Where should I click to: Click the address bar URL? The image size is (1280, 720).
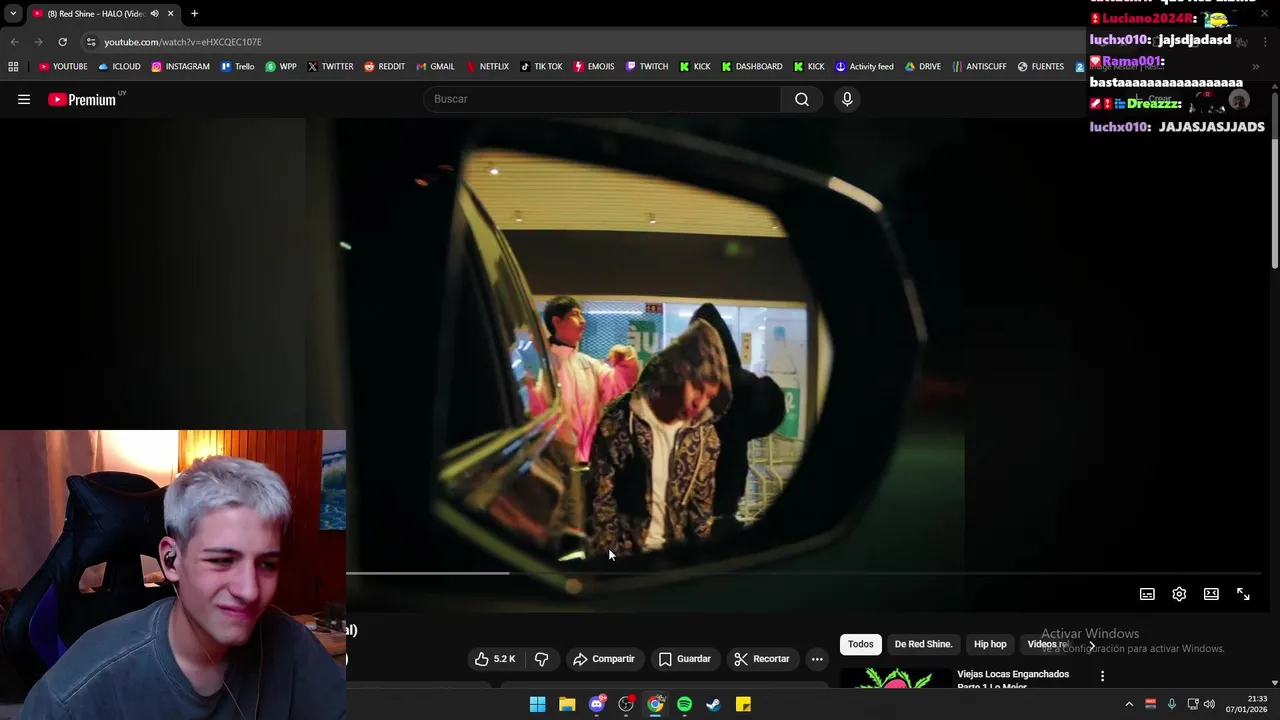[183, 42]
